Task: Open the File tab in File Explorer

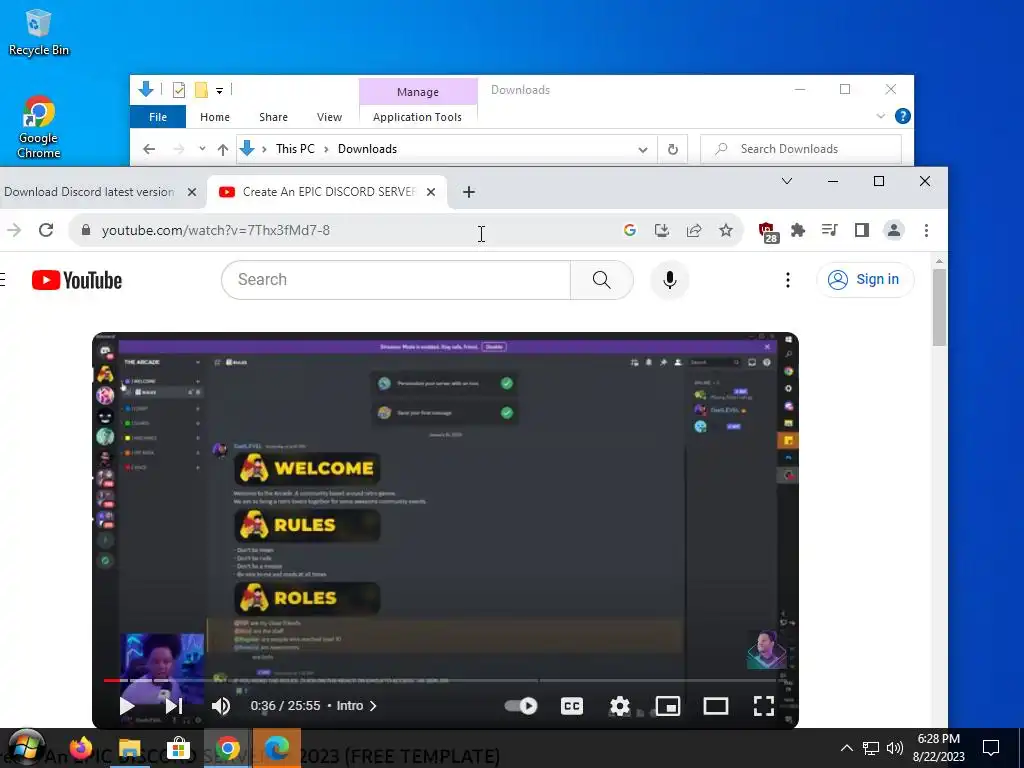Action: (157, 117)
